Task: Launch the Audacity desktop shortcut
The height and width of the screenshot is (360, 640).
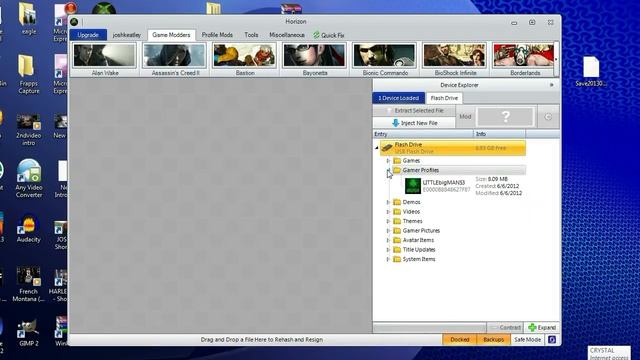Action: coord(29,229)
